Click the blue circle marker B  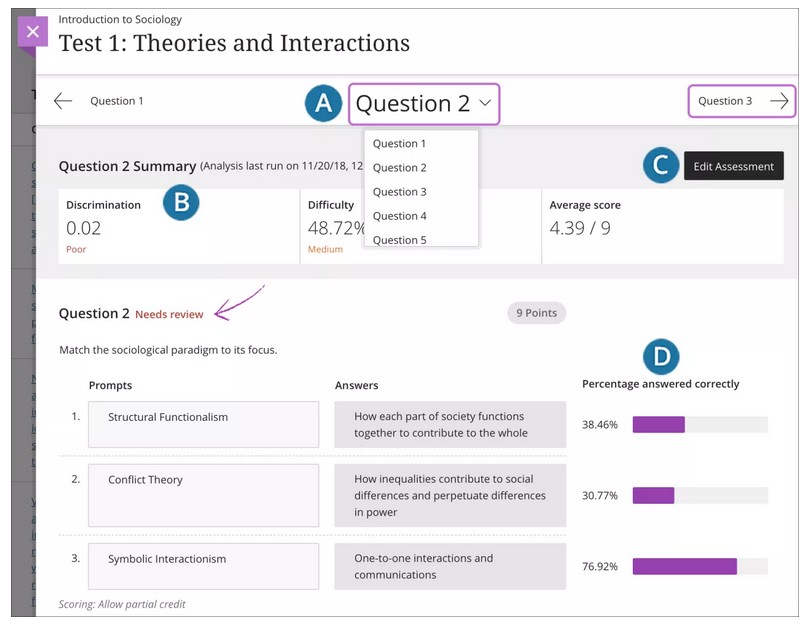(x=181, y=203)
